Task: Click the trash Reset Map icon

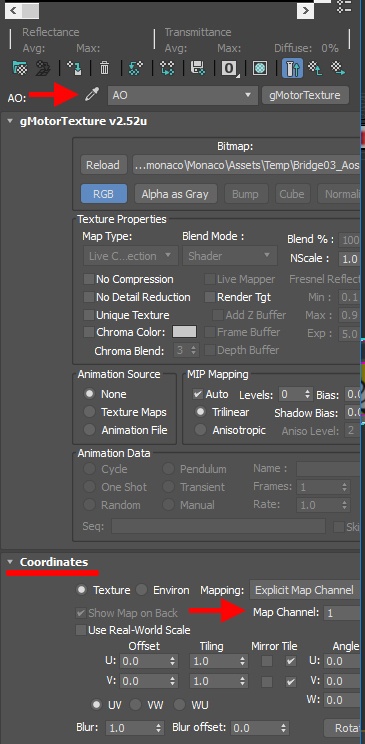Action: 104,68
